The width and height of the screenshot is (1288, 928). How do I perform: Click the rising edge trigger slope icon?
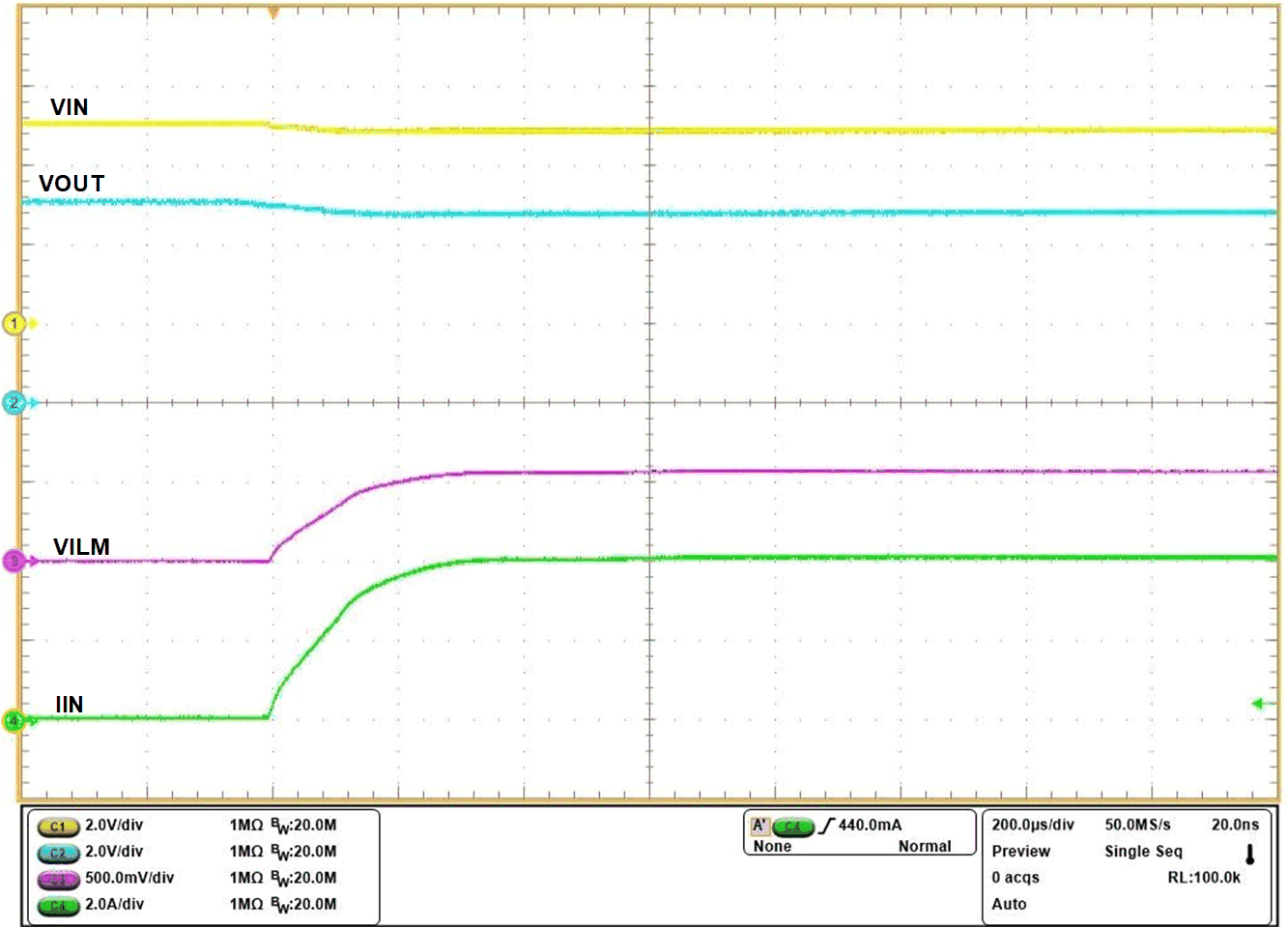[x=826, y=826]
